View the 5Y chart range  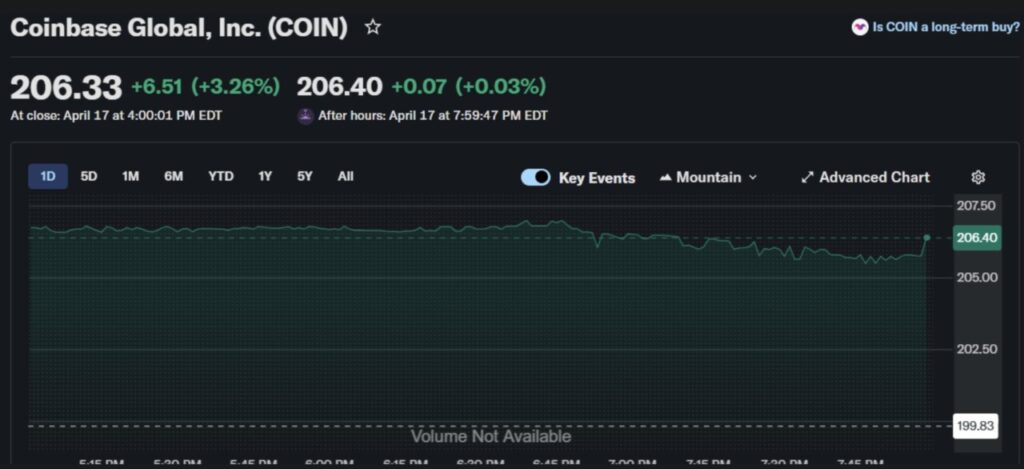point(305,177)
